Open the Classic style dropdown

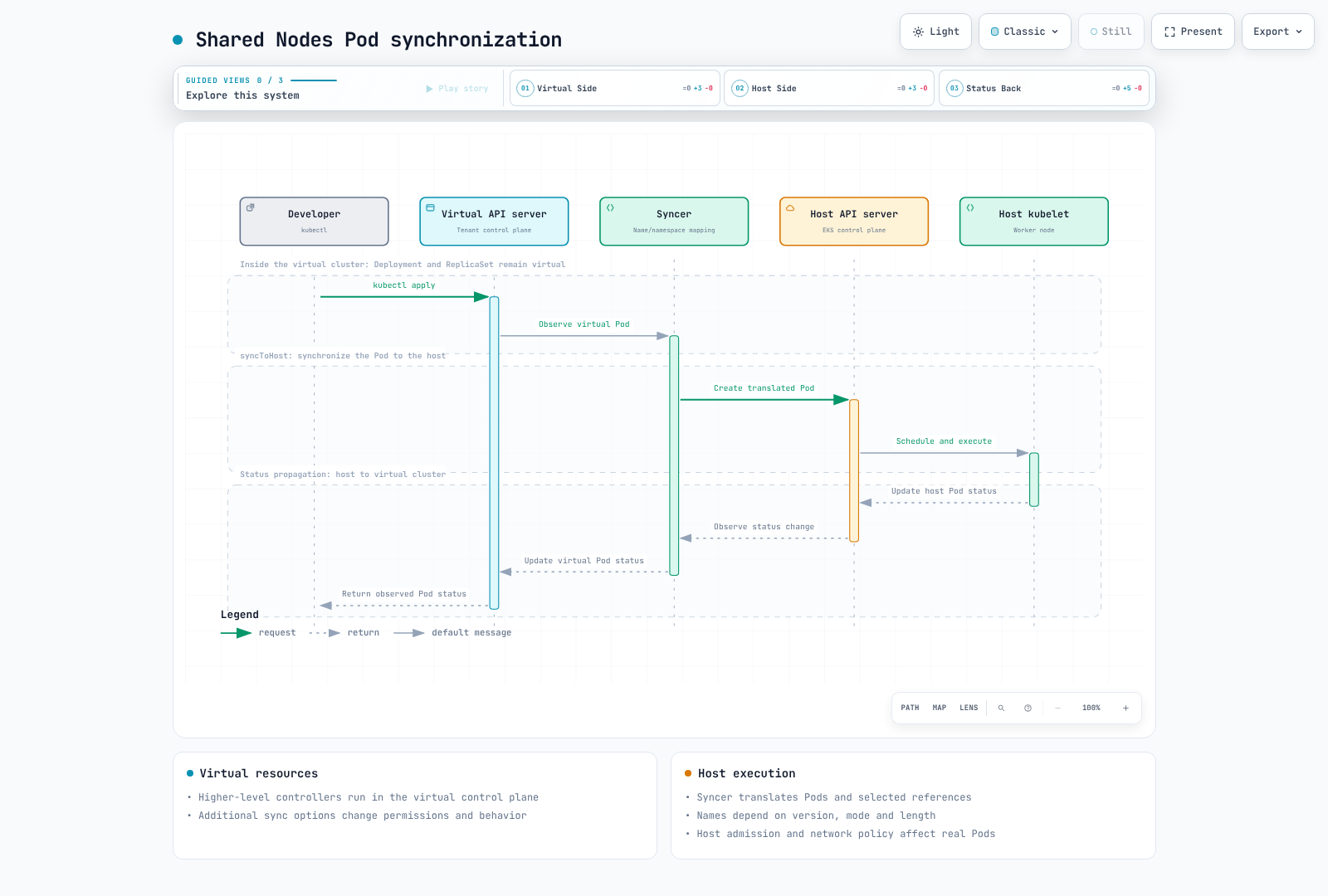click(x=1025, y=32)
